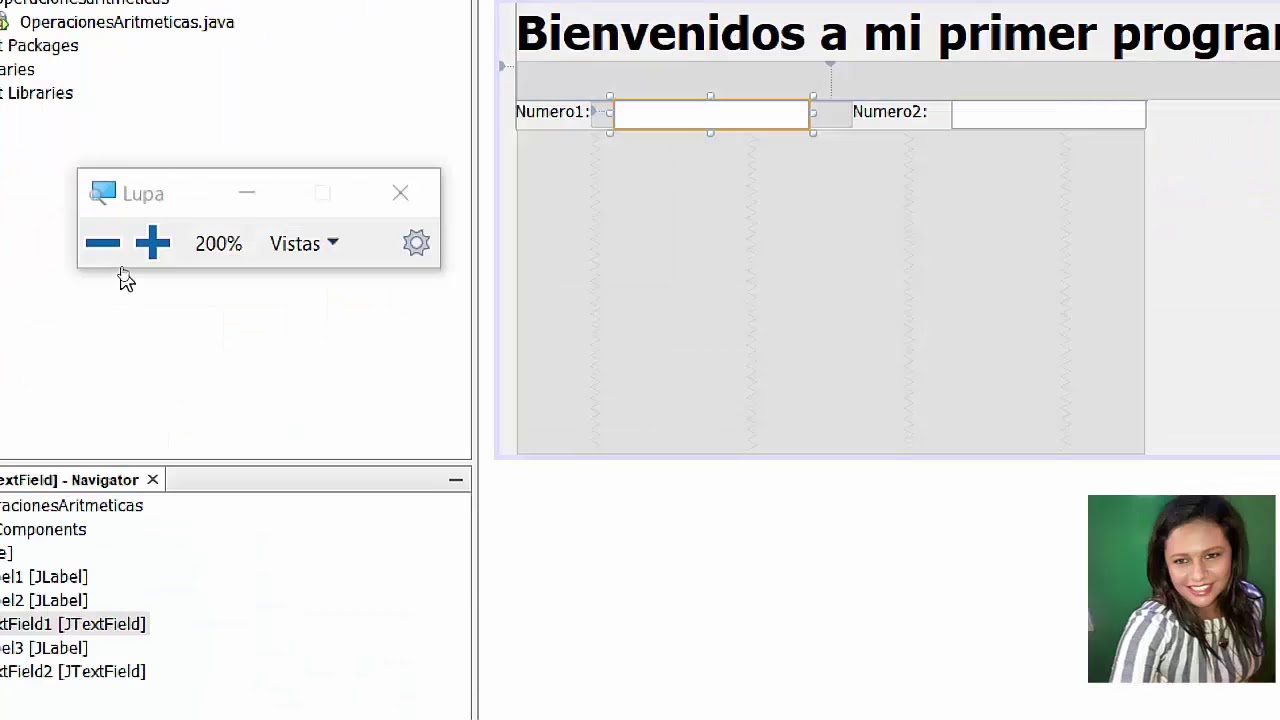Click the 200% zoom level text

tap(219, 243)
